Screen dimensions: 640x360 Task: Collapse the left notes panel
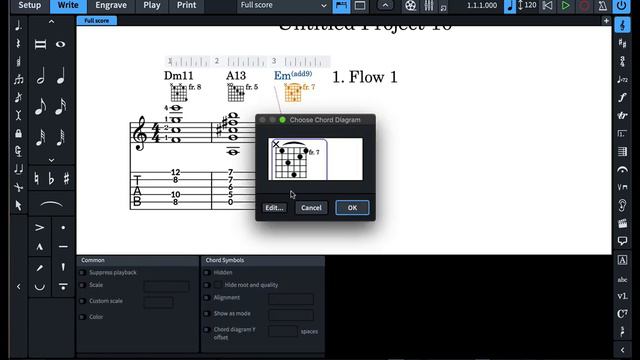(18, 287)
